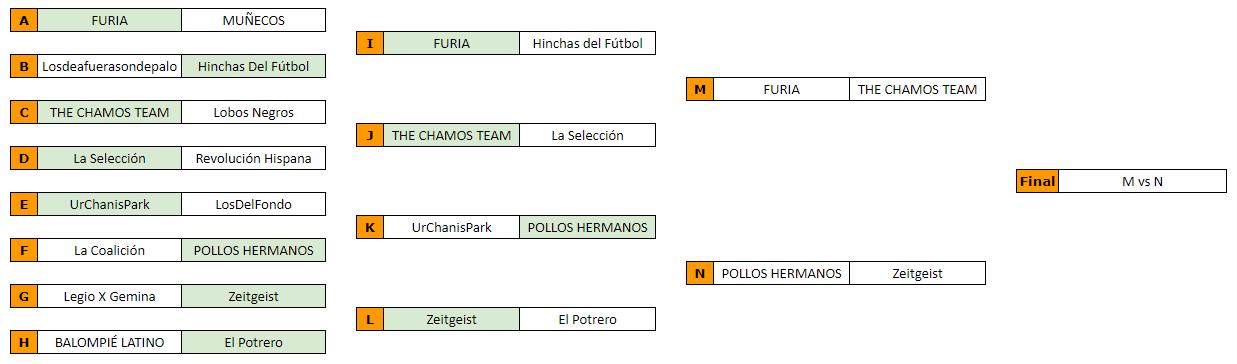This screenshot has height=364, width=1237.
Task: Click BALOMPIÉ LATINO in match H
Action: 110,342
